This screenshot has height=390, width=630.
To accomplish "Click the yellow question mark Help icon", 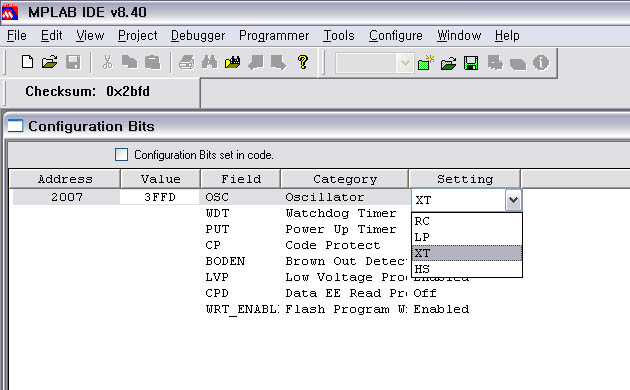I will click(x=303, y=62).
